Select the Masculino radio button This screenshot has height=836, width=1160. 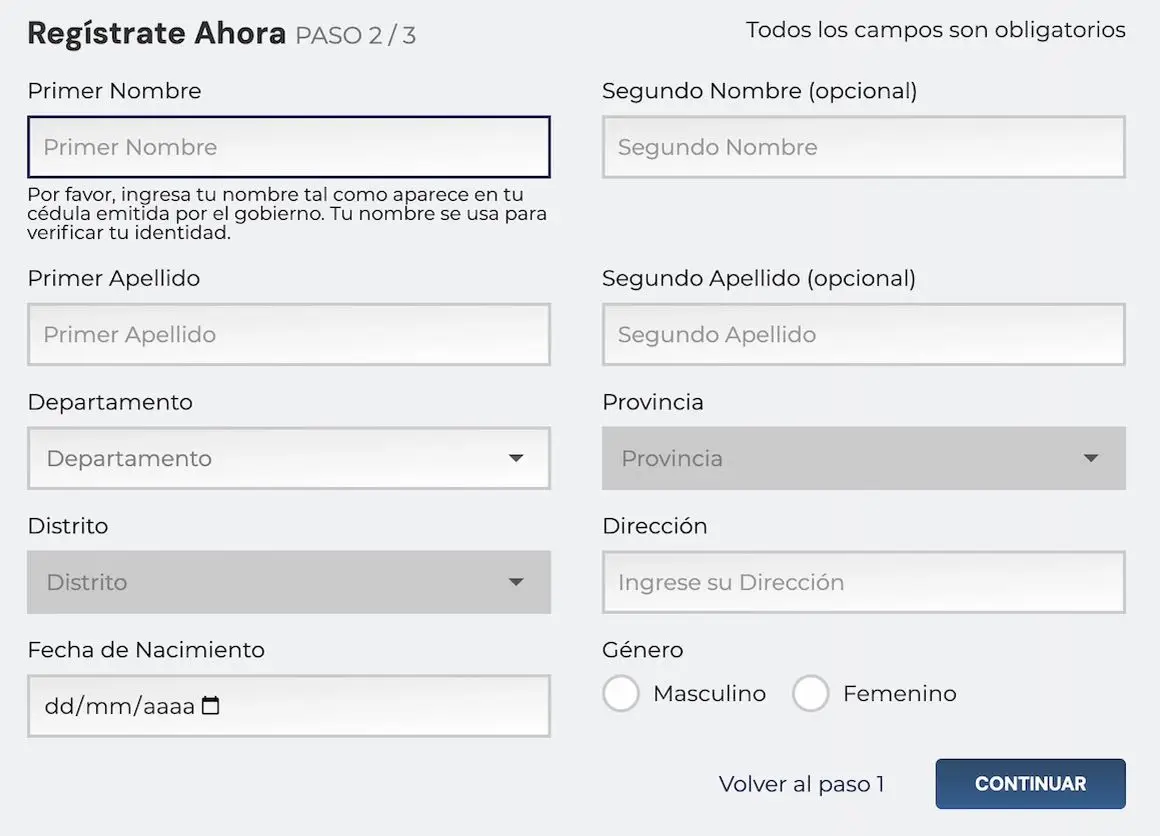pyautogui.click(x=620, y=693)
